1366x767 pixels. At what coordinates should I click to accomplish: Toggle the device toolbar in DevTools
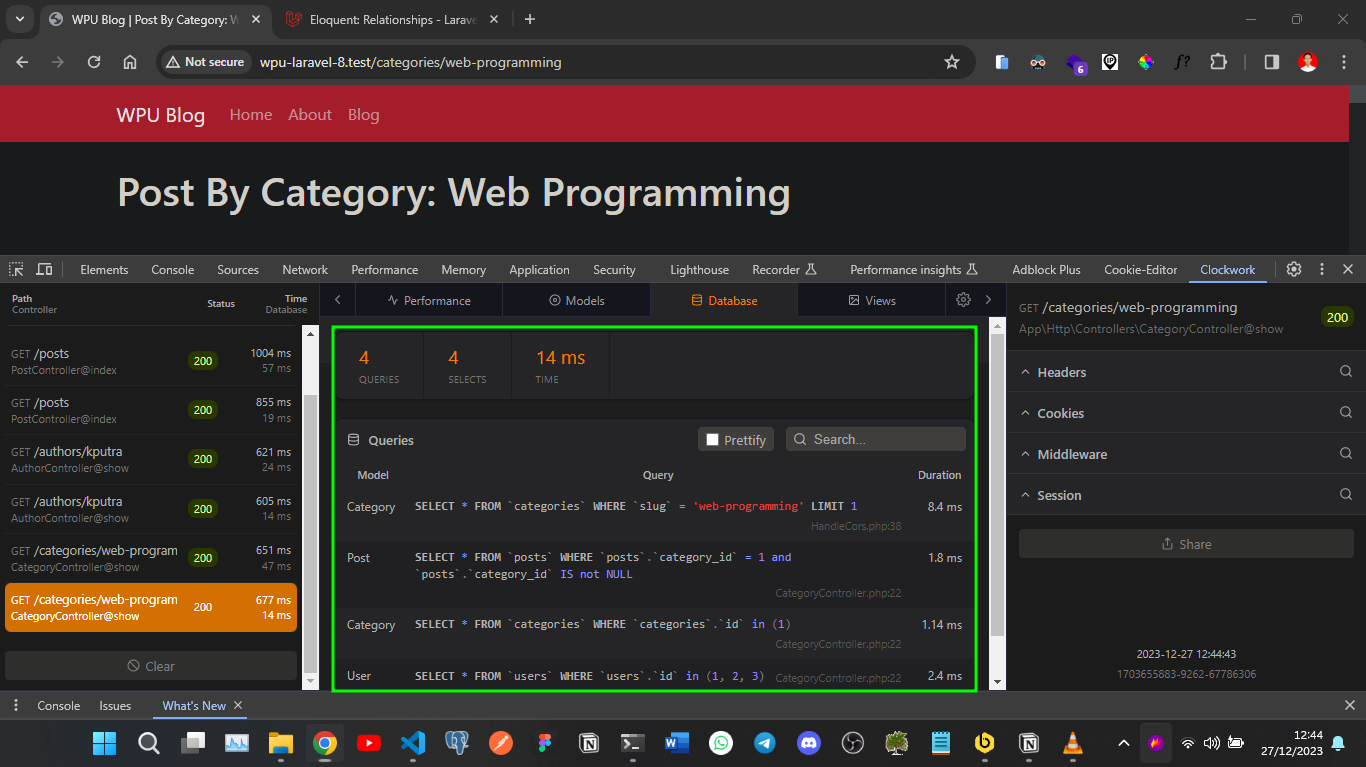click(x=44, y=269)
